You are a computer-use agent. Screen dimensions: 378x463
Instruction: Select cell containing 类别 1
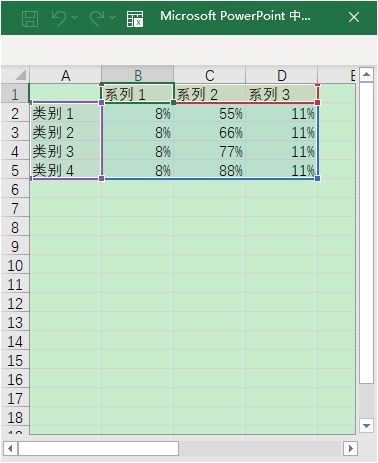pos(66,113)
